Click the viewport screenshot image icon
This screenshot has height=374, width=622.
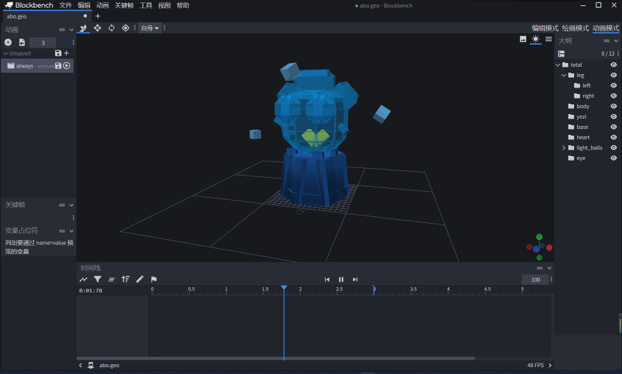tap(523, 39)
